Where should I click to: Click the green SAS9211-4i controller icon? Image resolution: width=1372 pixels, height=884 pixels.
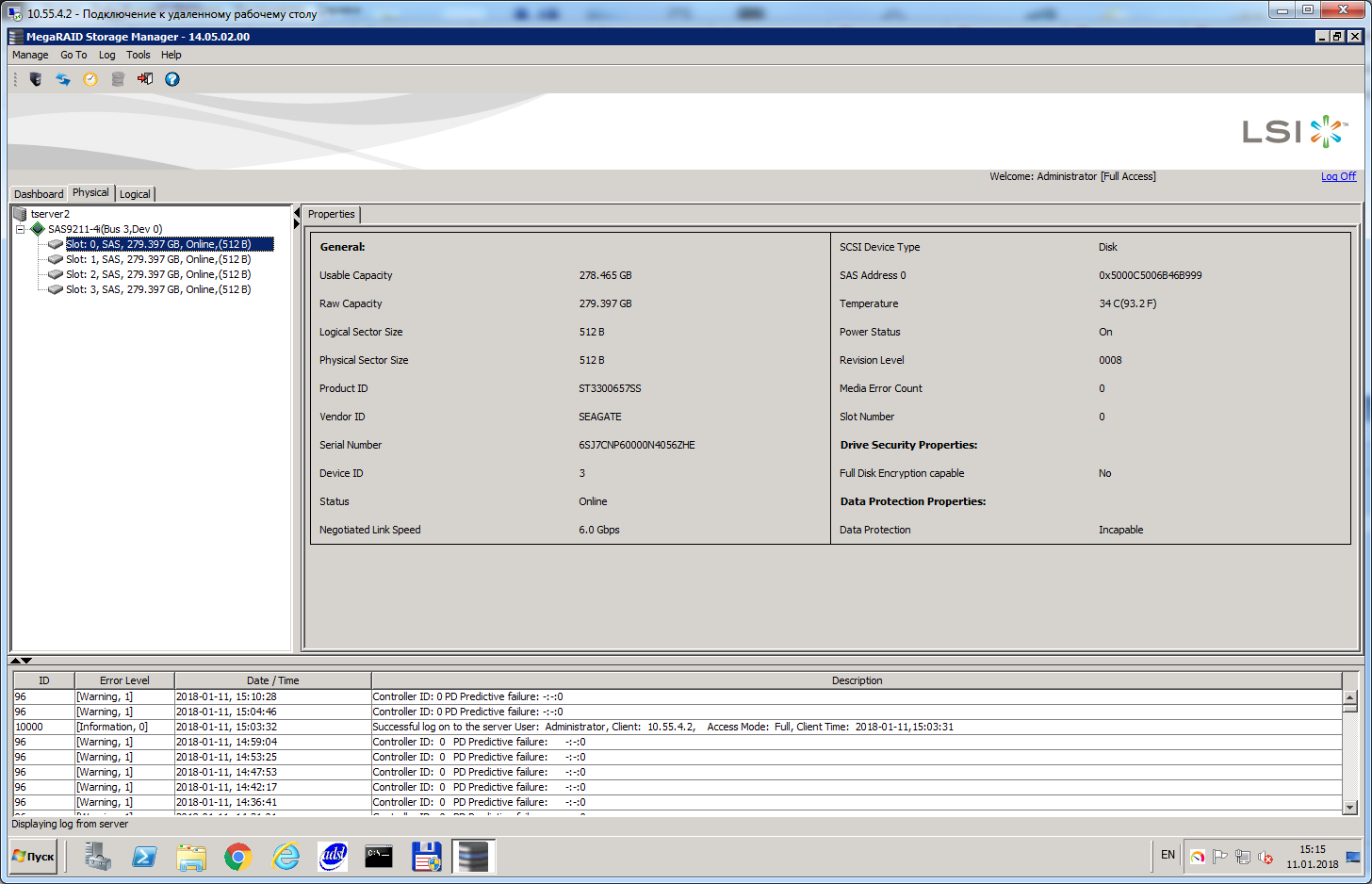point(38,229)
